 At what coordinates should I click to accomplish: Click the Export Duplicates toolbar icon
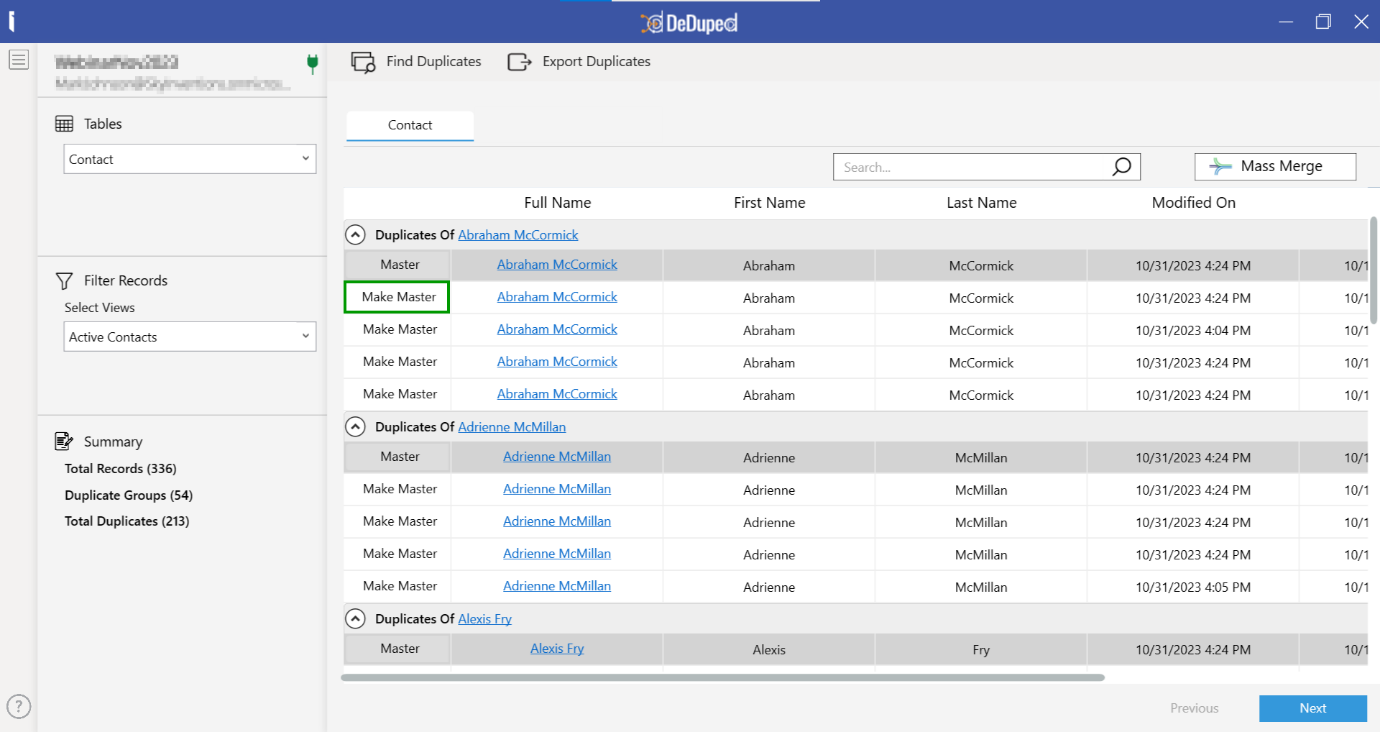pyautogui.click(x=519, y=62)
